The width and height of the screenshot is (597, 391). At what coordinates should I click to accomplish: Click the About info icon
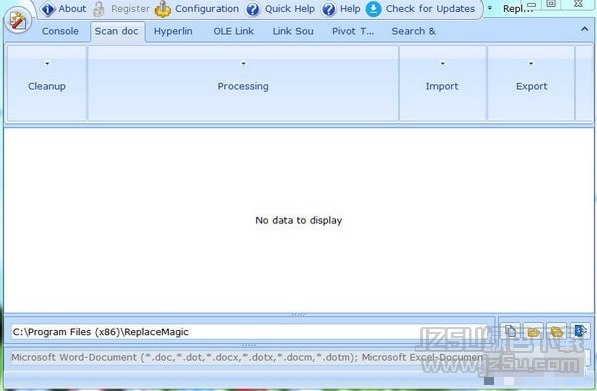pos(48,9)
